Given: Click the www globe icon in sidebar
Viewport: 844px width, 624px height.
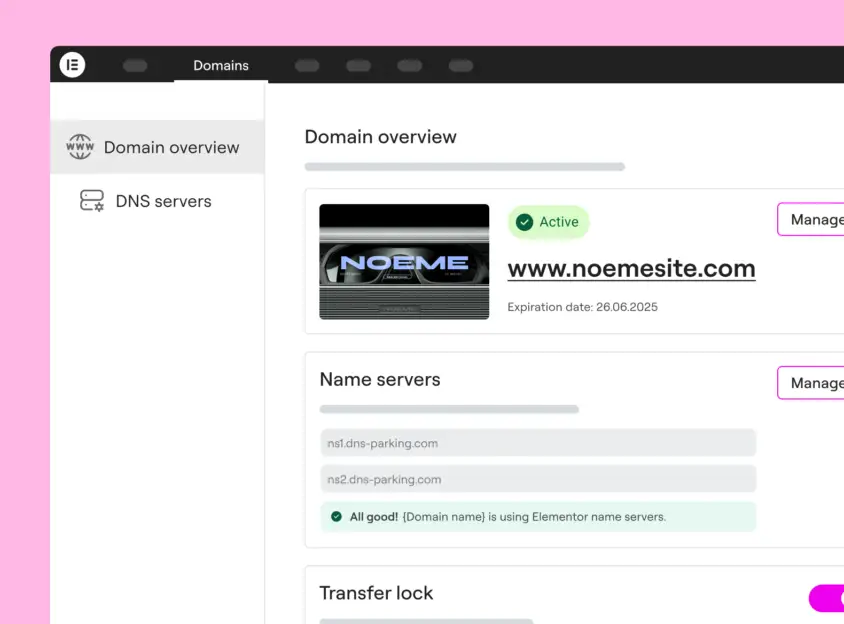Looking at the screenshot, I should click(x=80, y=147).
